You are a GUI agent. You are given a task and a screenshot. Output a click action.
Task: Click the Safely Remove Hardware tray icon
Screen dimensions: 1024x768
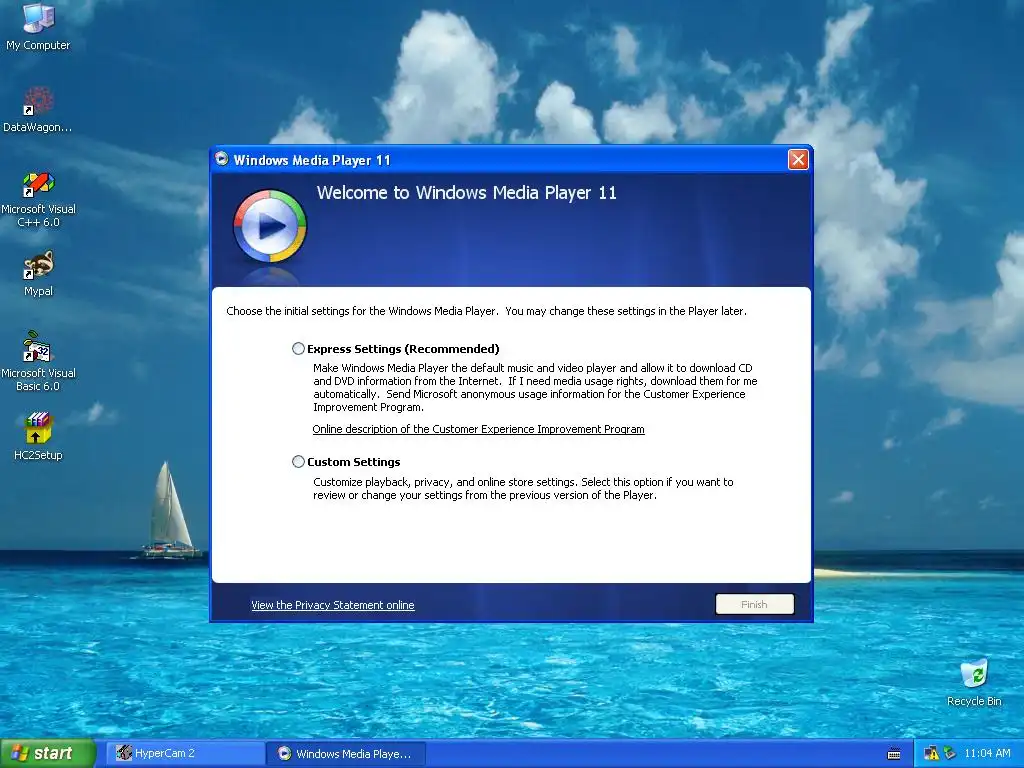coord(950,754)
